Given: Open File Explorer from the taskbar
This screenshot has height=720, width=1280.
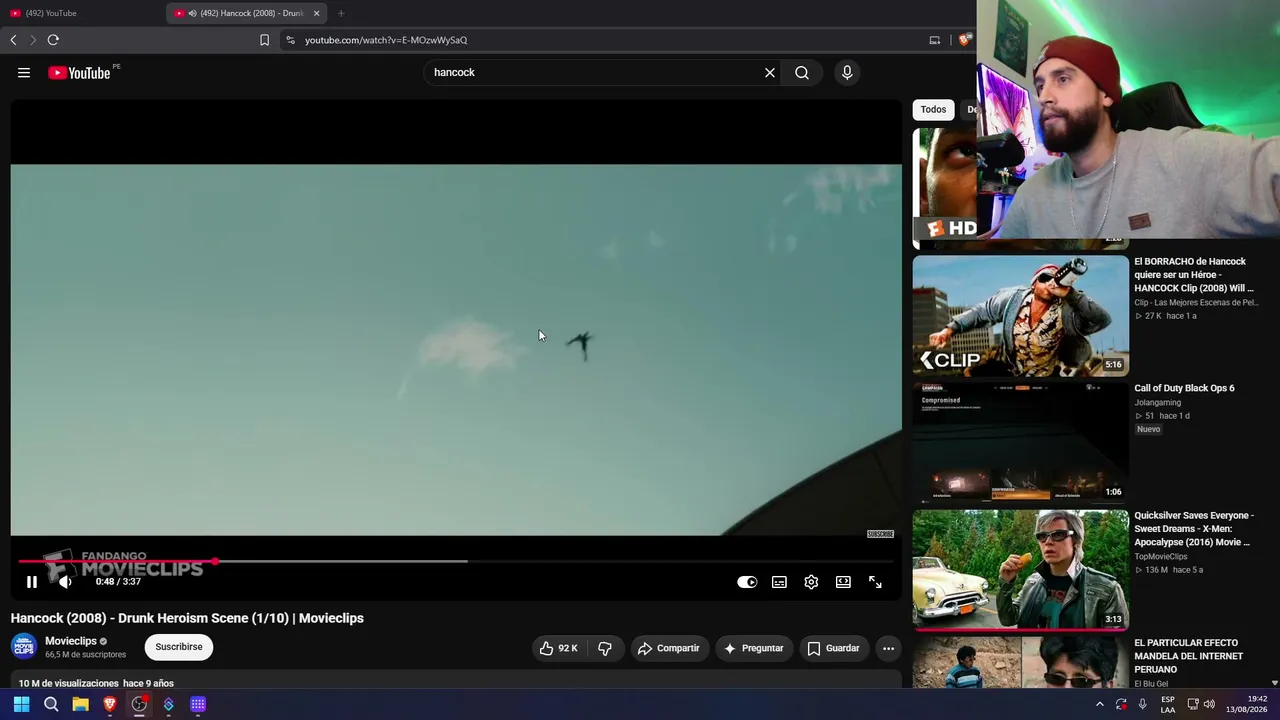Looking at the screenshot, I should (x=80, y=704).
